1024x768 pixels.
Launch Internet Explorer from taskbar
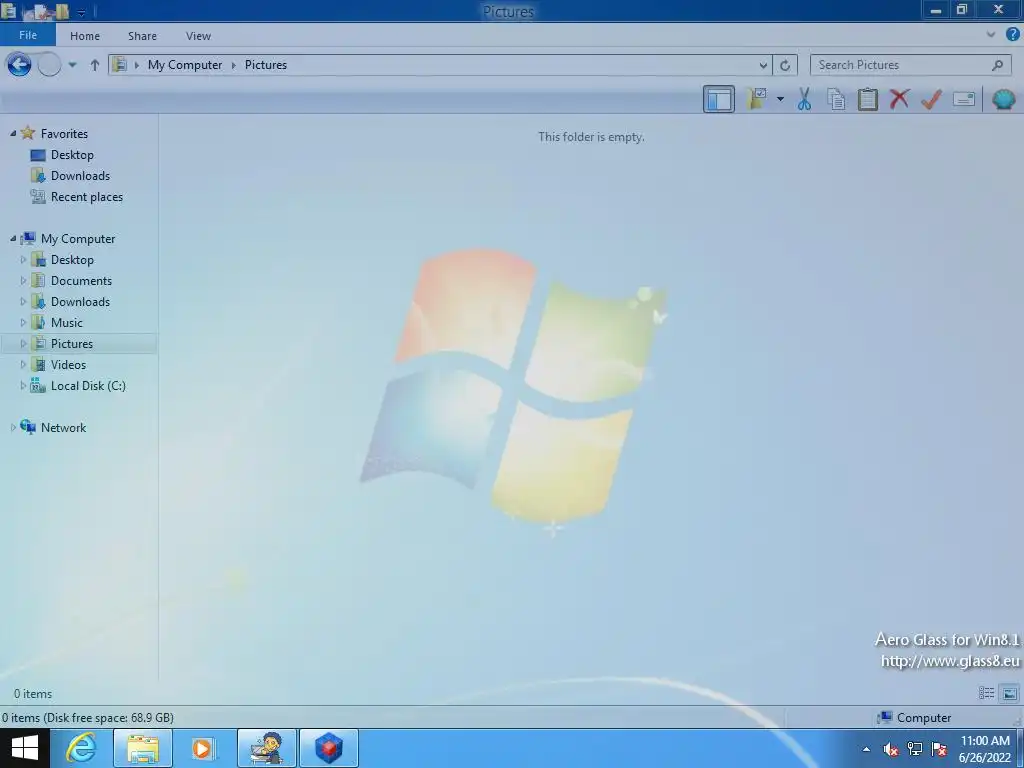(81, 748)
